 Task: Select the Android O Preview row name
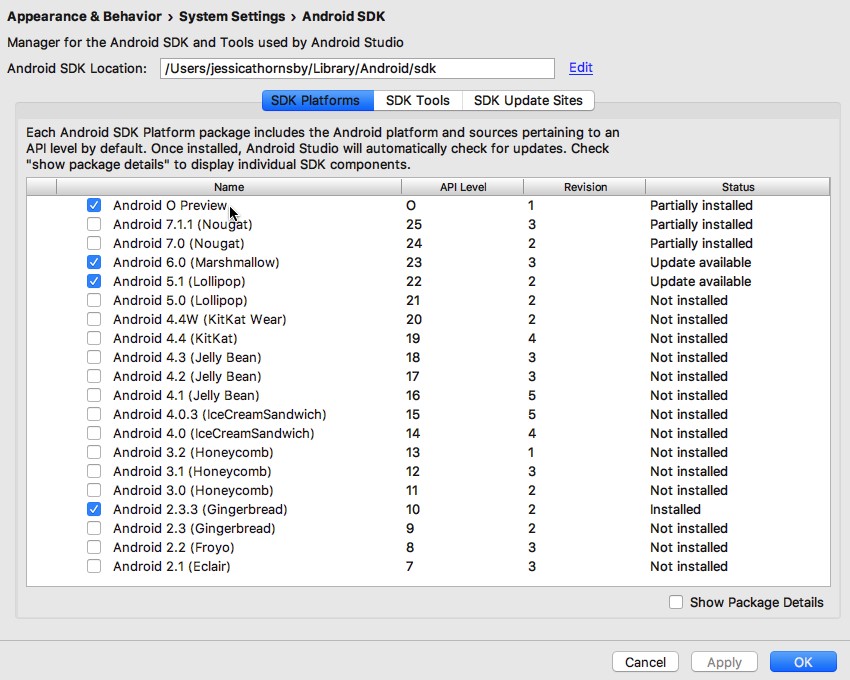pos(170,206)
